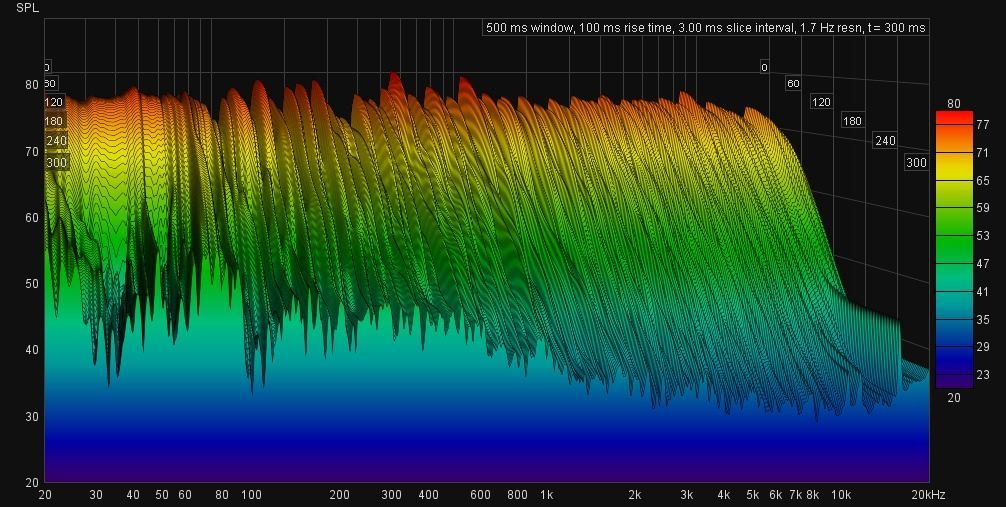
Task: Click the waterfall window settings text box
Action: [705, 28]
